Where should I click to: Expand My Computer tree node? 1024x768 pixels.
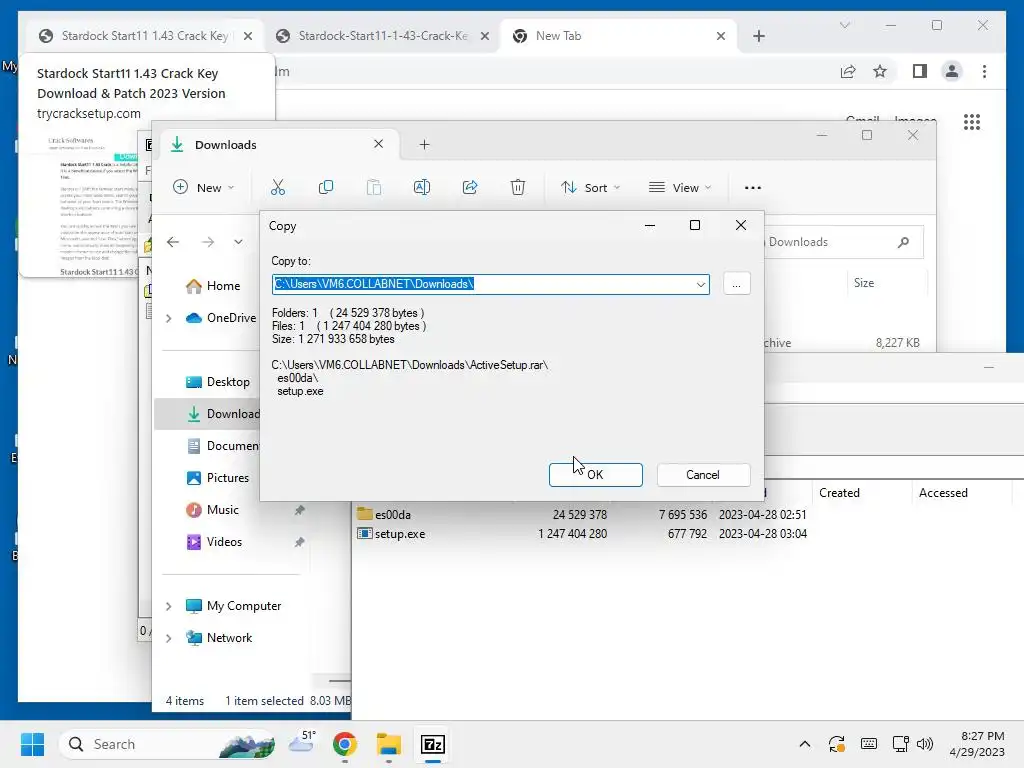(168, 606)
